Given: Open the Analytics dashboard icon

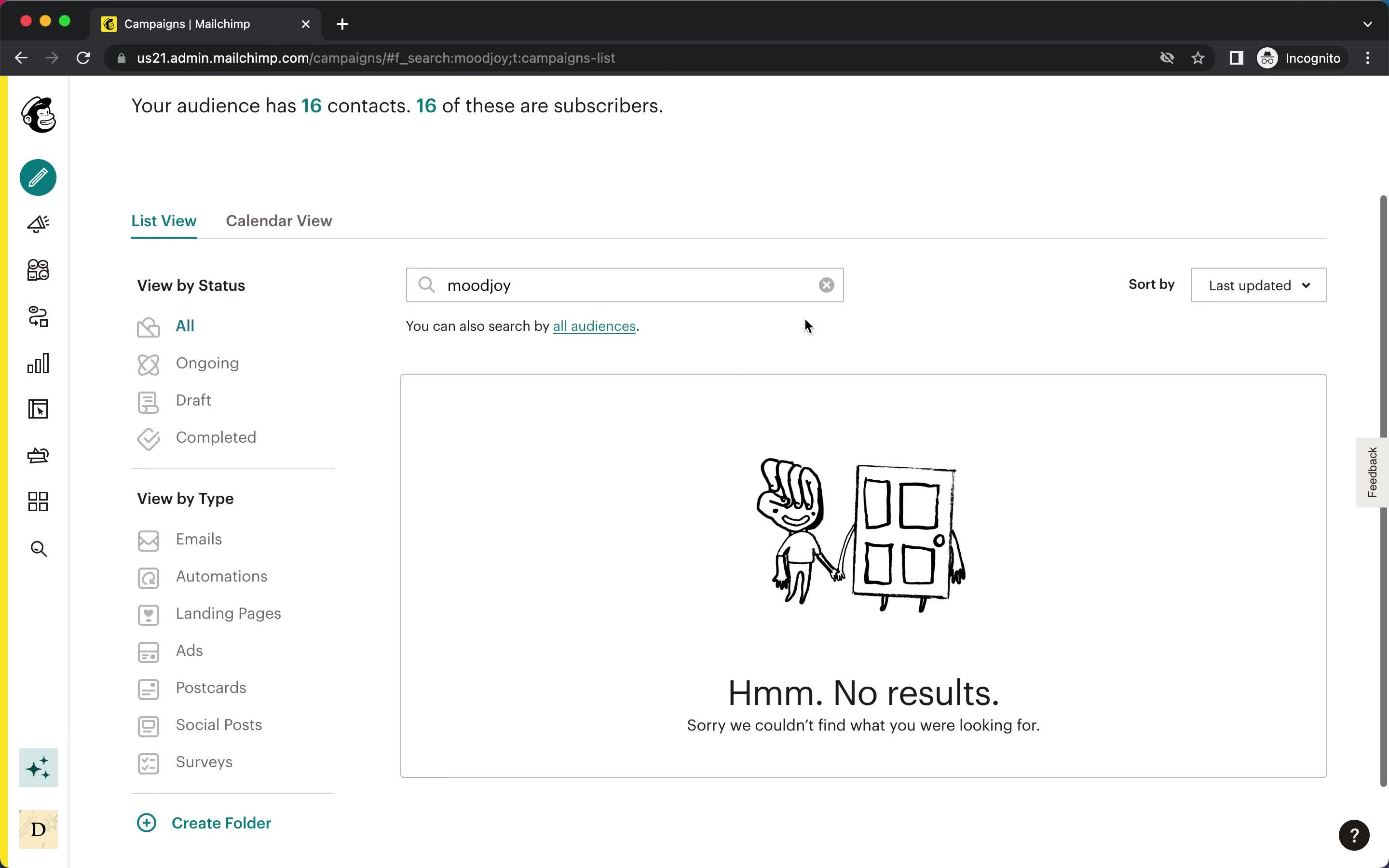Looking at the screenshot, I should coord(38,363).
